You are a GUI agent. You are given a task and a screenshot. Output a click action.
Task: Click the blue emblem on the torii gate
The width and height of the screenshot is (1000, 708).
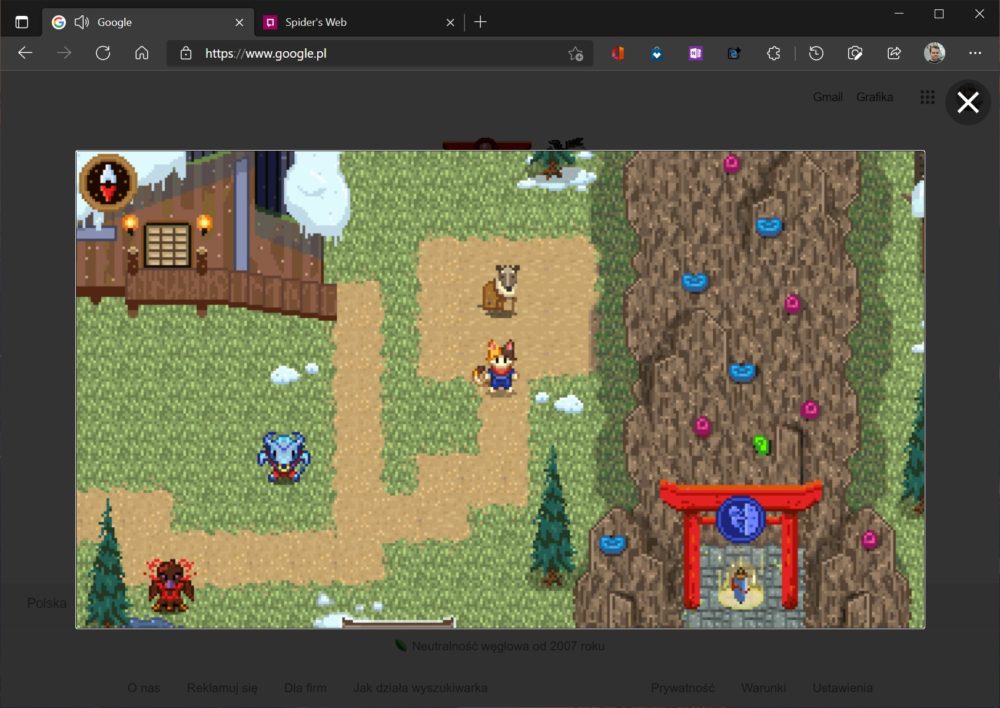click(740, 519)
